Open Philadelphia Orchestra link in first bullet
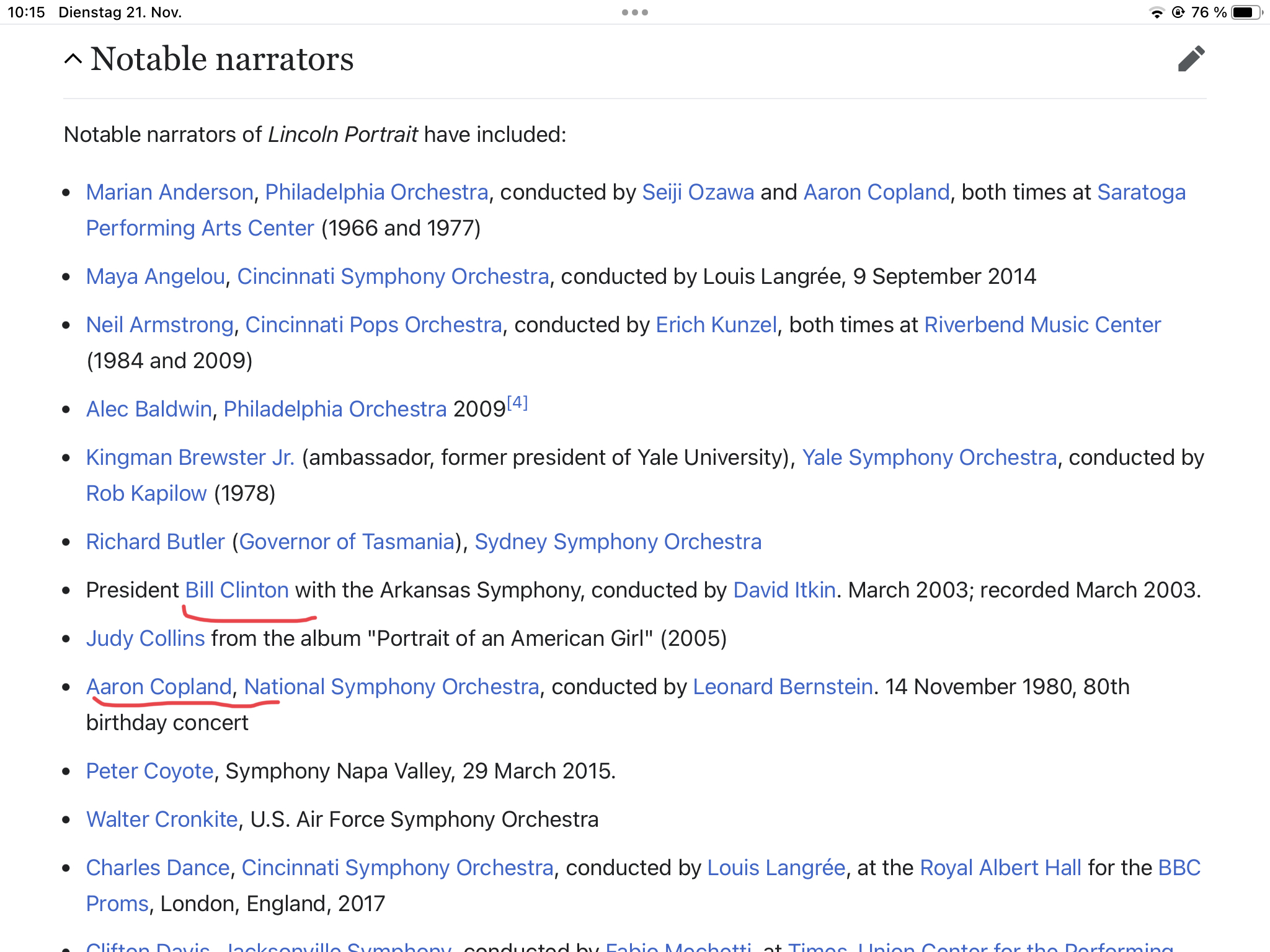Image resolution: width=1270 pixels, height=952 pixels. tap(377, 192)
